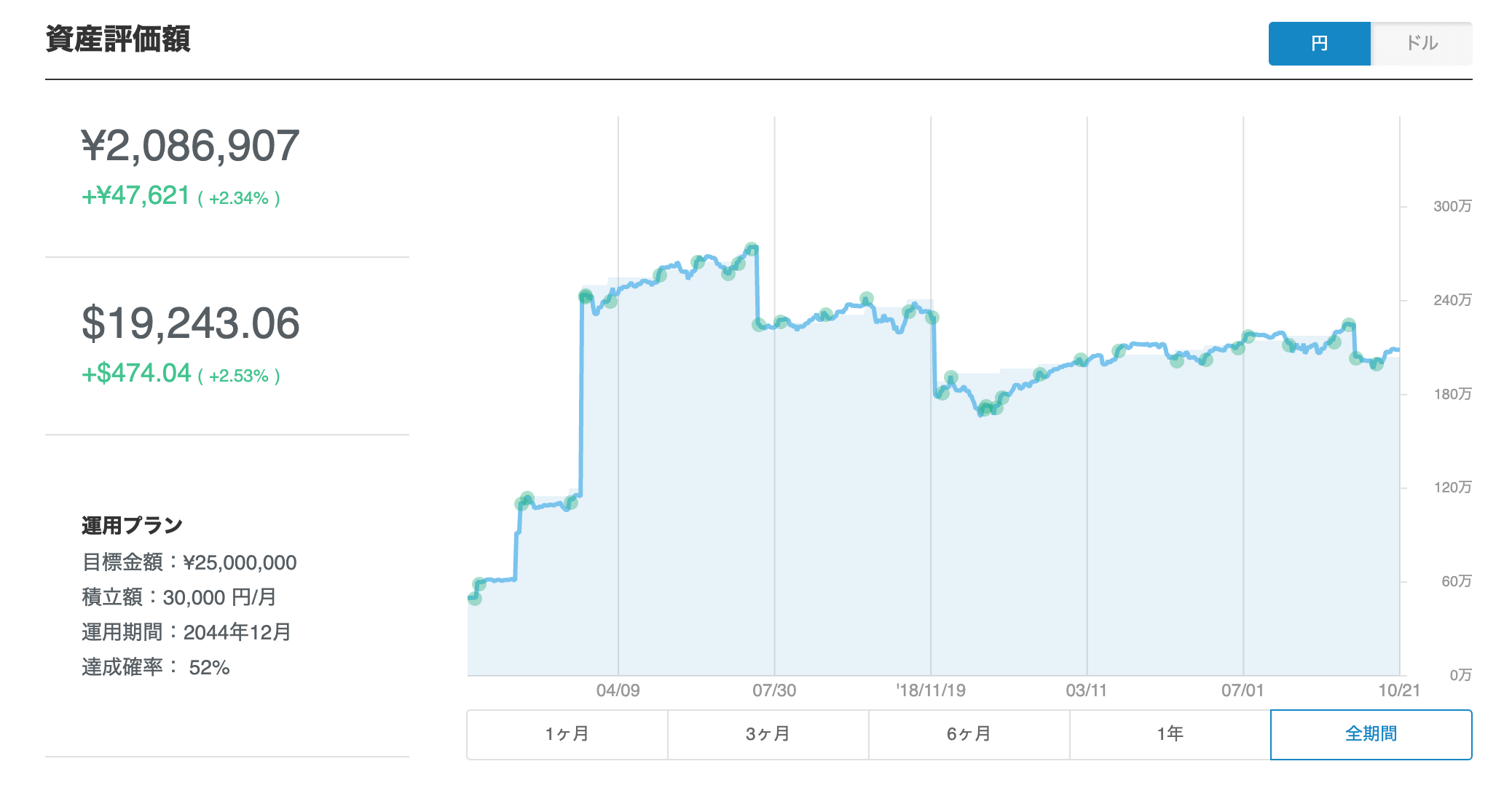
Task: Click the 10/21 date label on x-axis
Action: click(1398, 690)
